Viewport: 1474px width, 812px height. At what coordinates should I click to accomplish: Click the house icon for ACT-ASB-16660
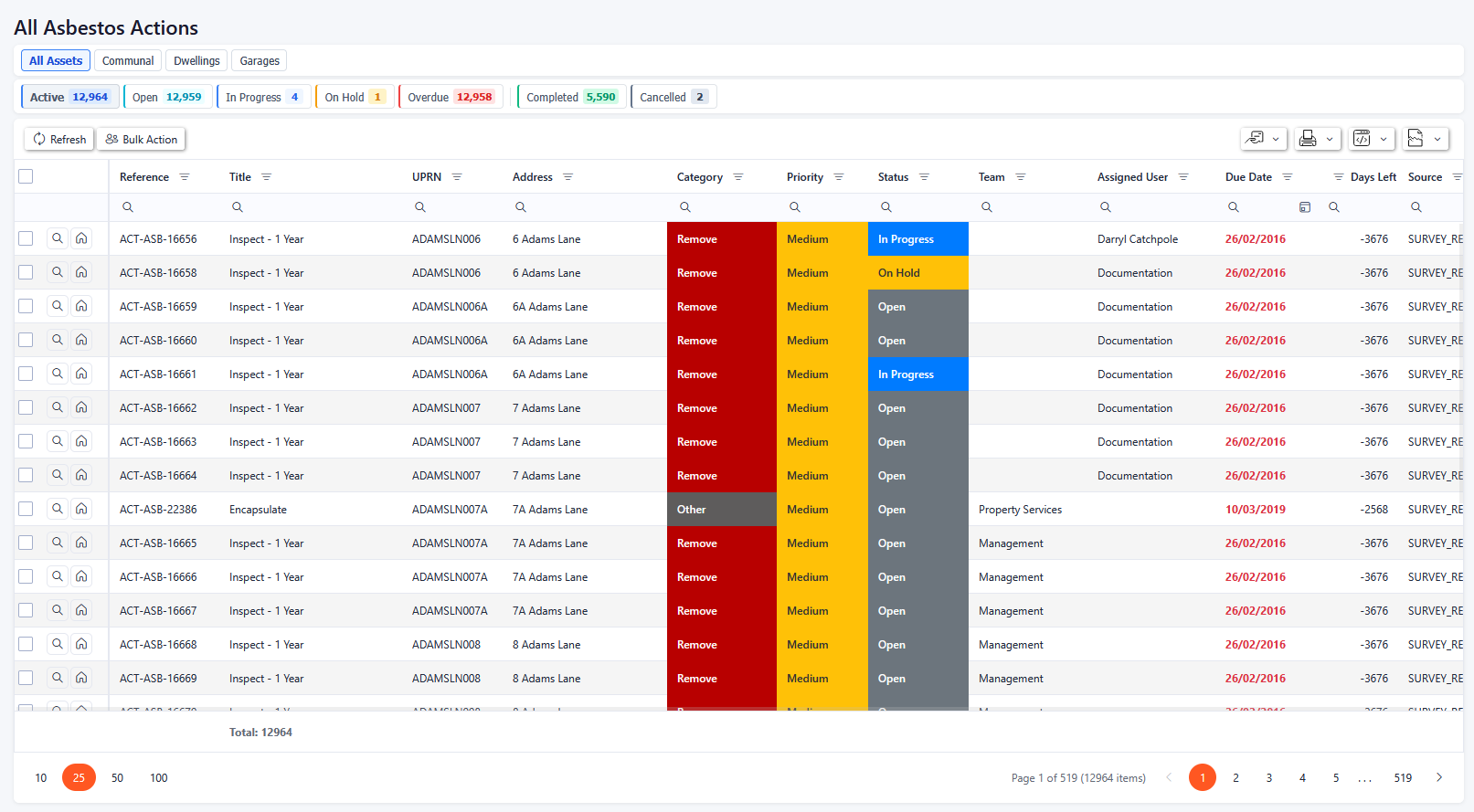tap(81, 340)
